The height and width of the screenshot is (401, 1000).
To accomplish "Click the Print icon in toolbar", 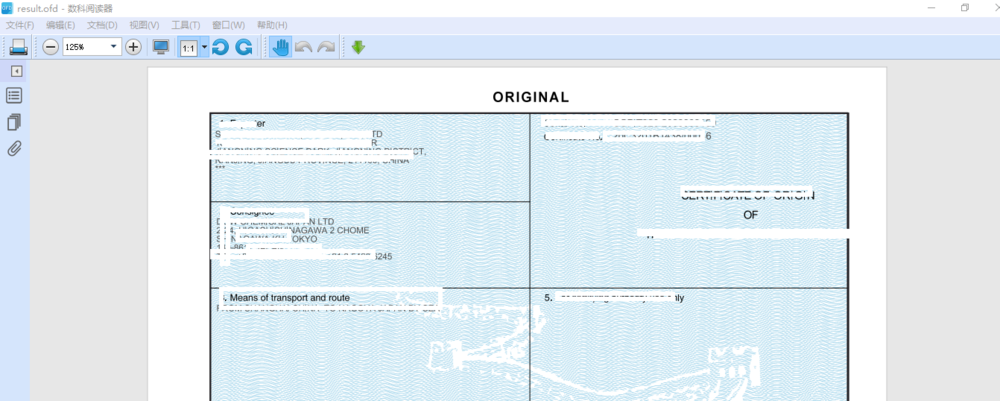I will pos(18,47).
